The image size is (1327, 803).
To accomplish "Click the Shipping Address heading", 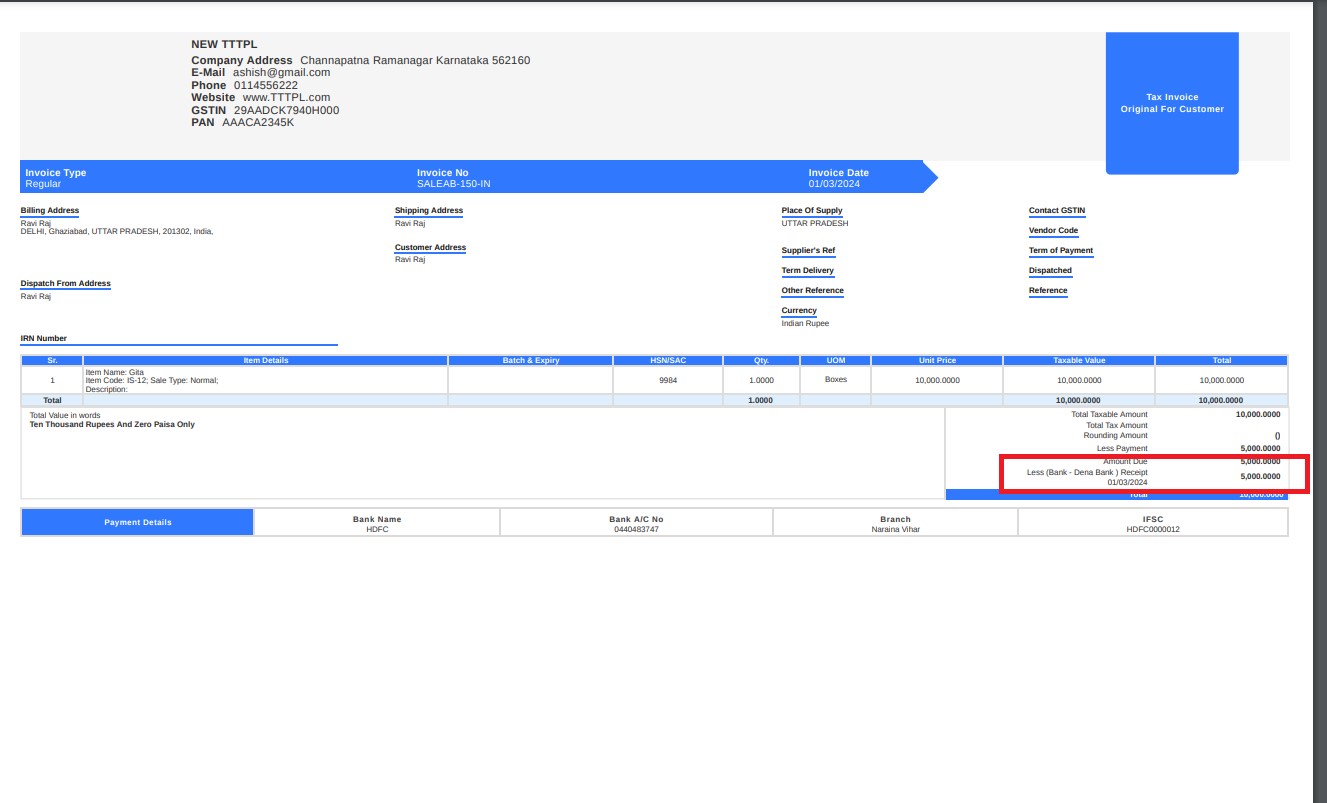I will pyautogui.click(x=429, y=211).
